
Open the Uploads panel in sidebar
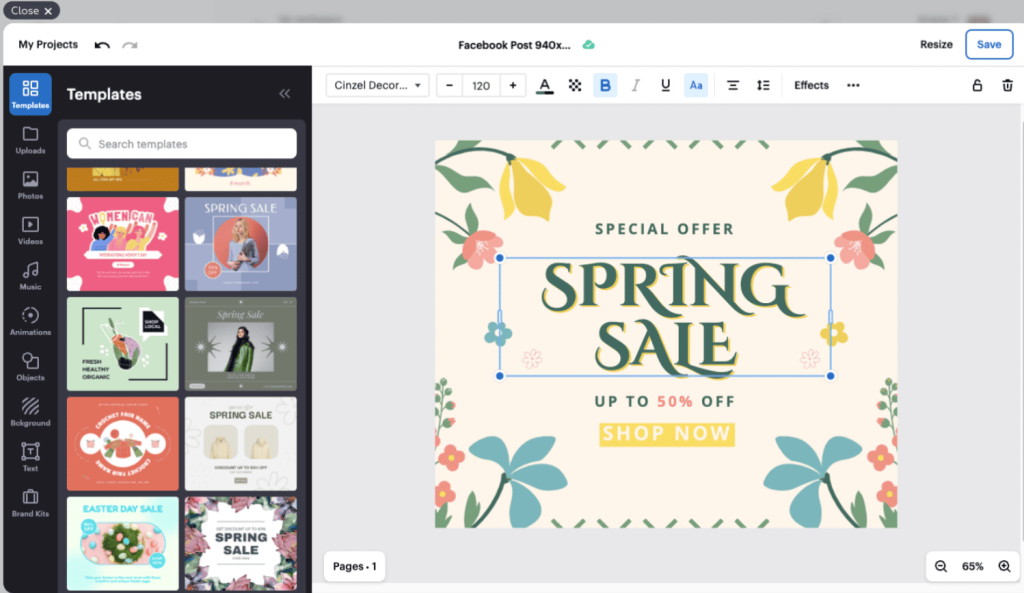pyautogui.click(x=30, y=140)
